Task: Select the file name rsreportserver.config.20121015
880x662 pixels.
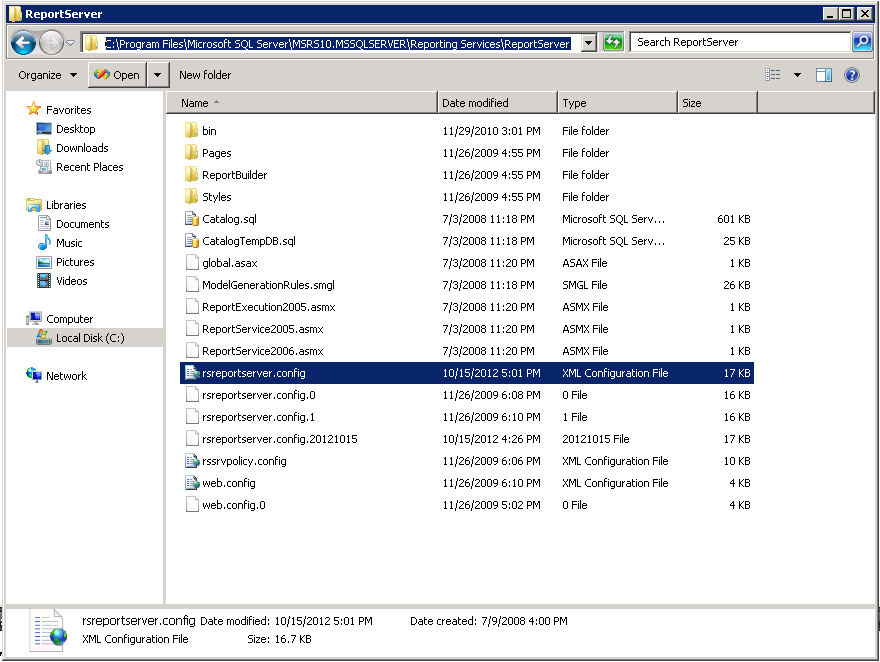Action: click(279, 439)
